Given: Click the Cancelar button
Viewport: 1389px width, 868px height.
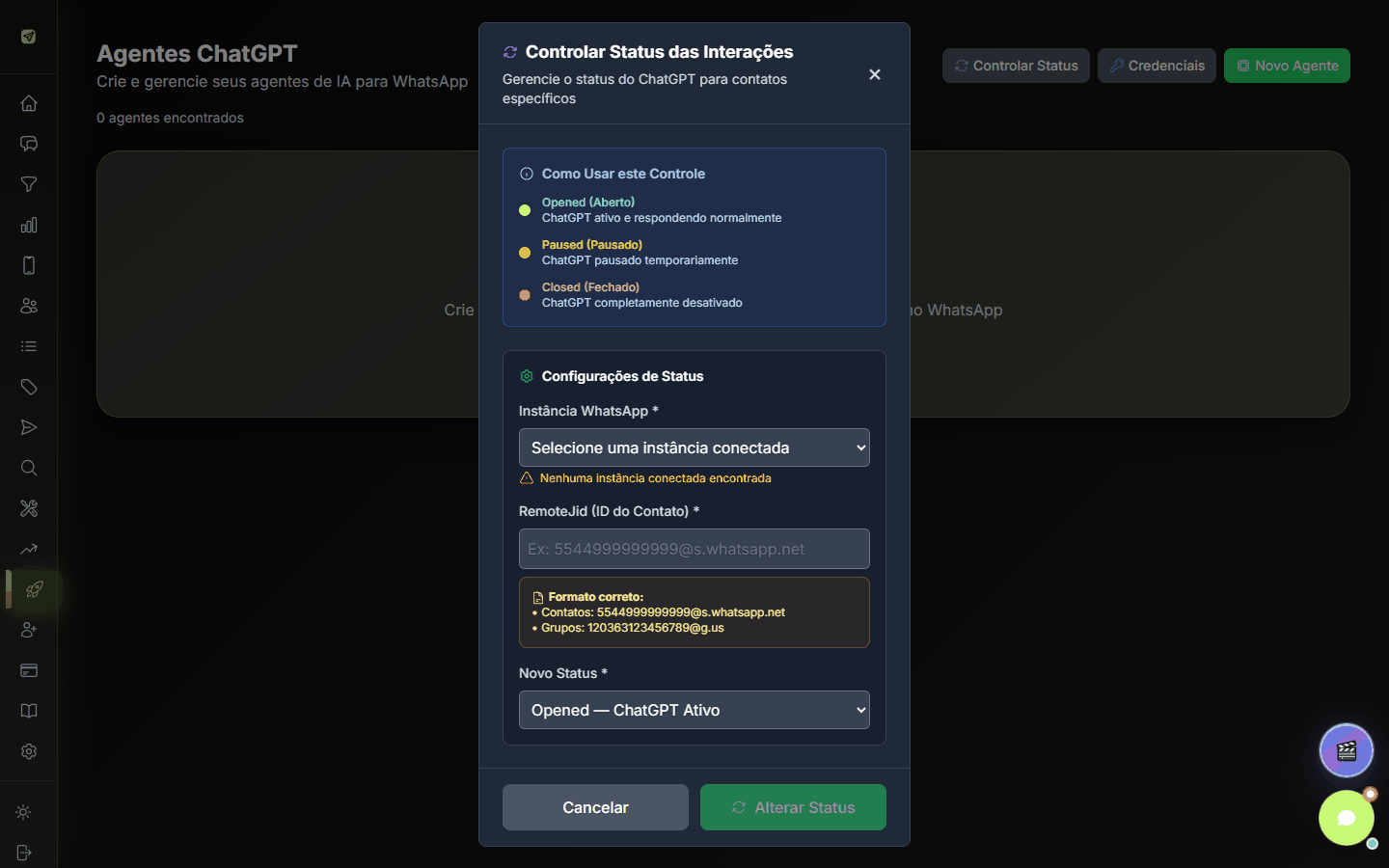Looking at the screenshot, I should coord(595,807).
